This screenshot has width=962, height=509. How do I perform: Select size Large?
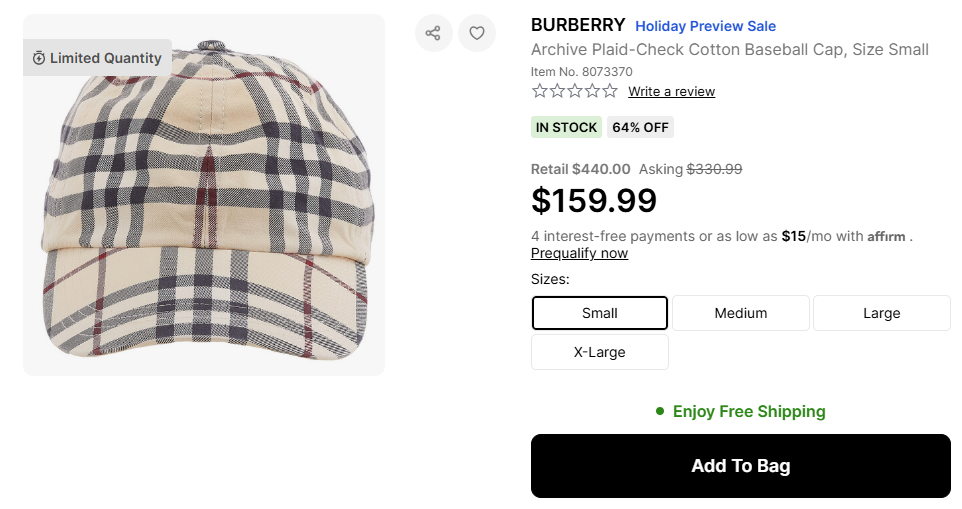tap(882, 313)
